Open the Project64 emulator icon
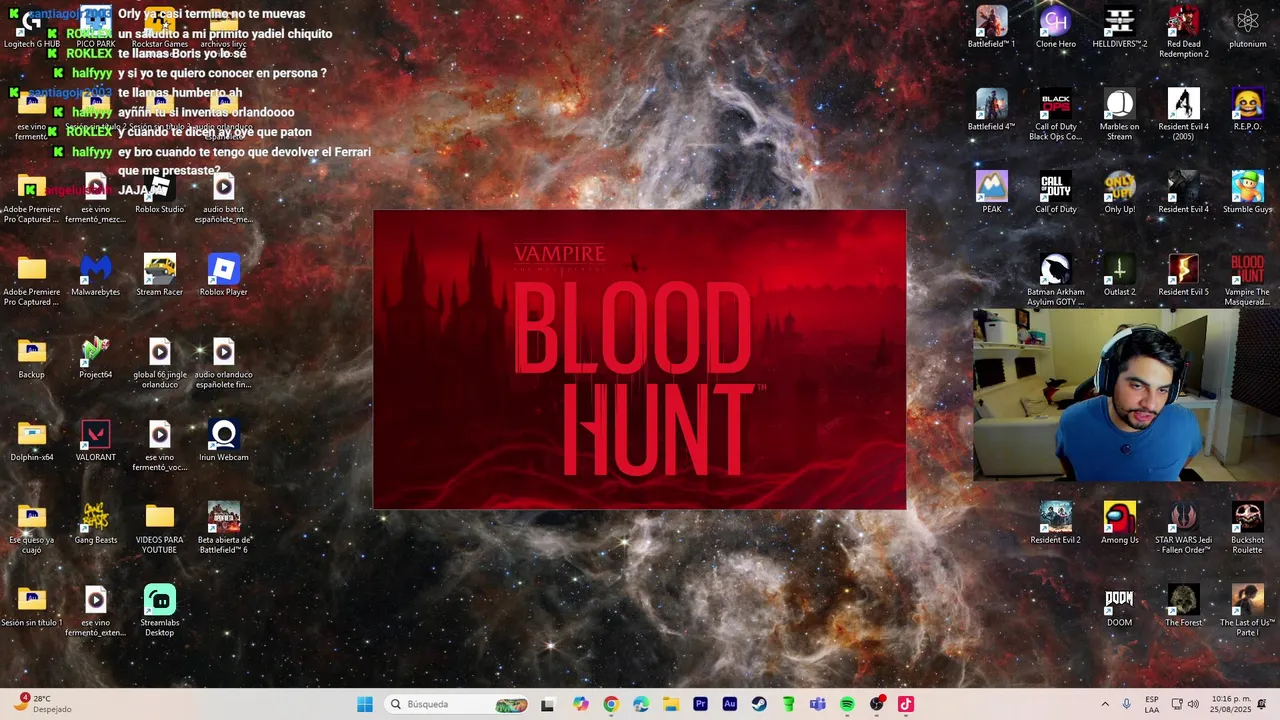Viewport: 1280px width, 720px height. pos(95,358)
